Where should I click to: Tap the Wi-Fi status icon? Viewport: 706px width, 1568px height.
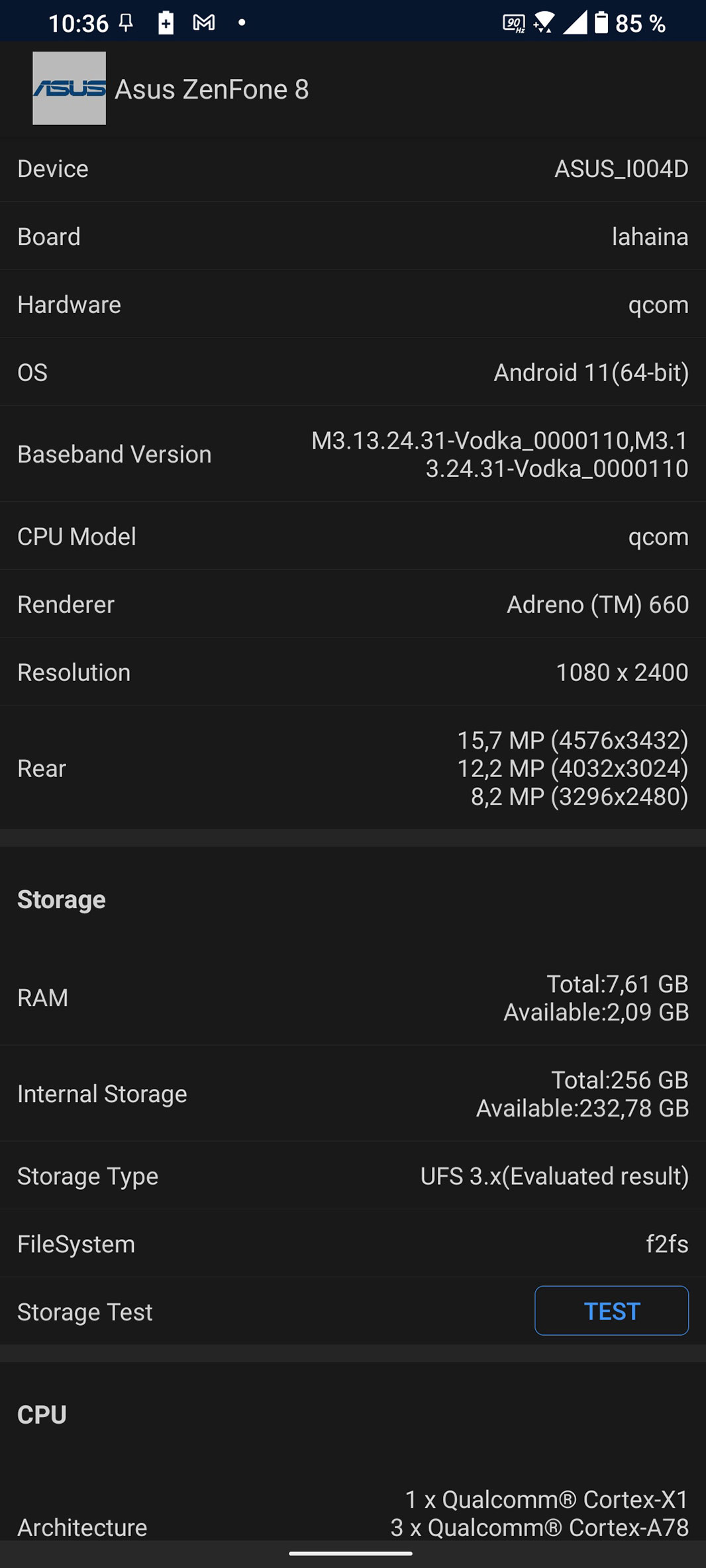click(x=544, y=23)
